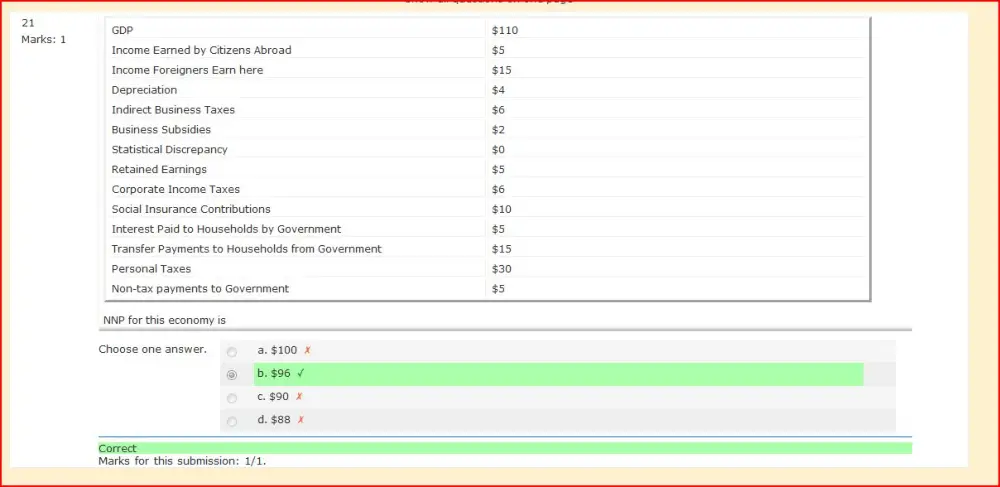1000x487 pixels.
Task: Click the Depreciation row label
Action: (x=144, y=90)
